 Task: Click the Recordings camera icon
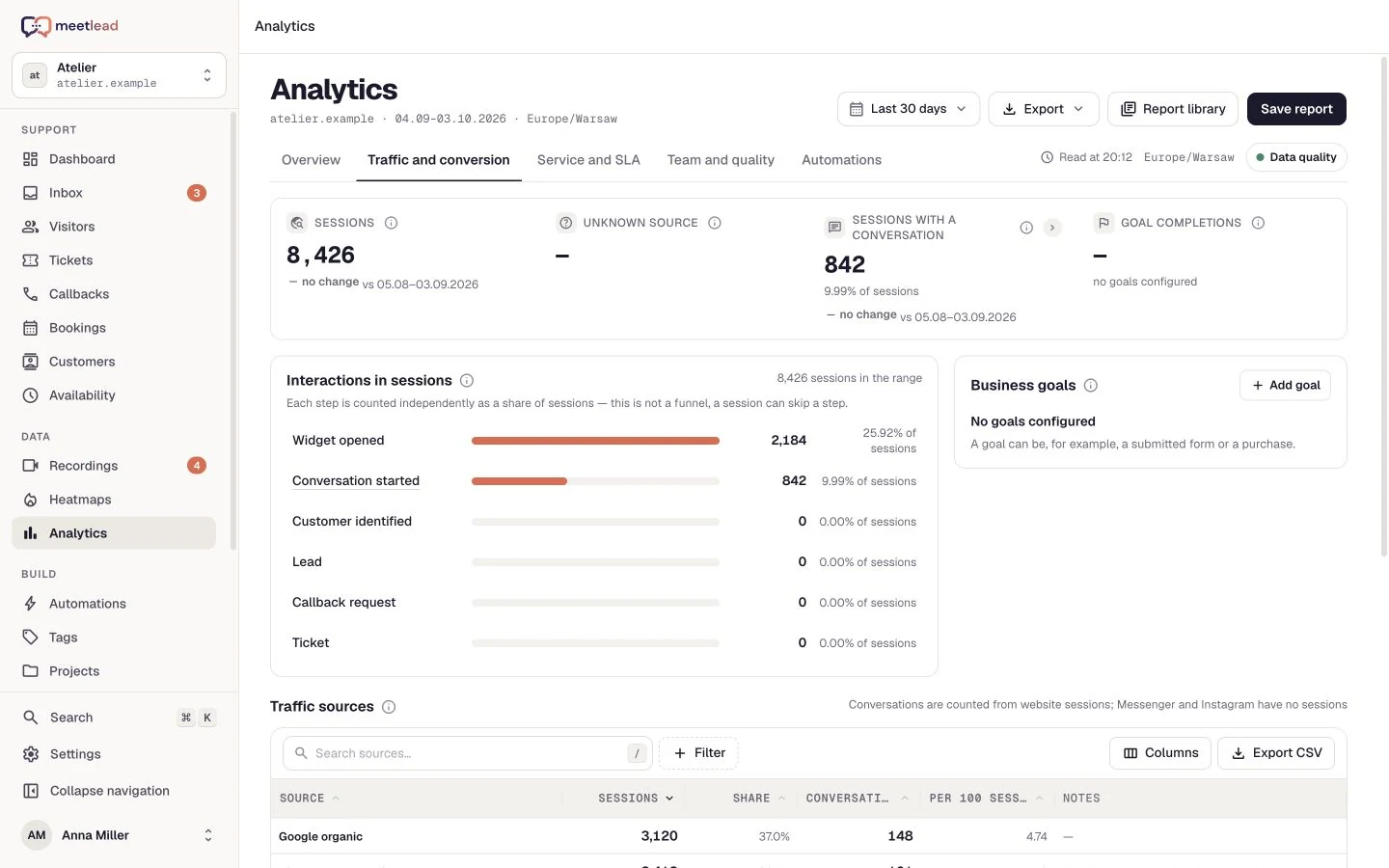31,466
